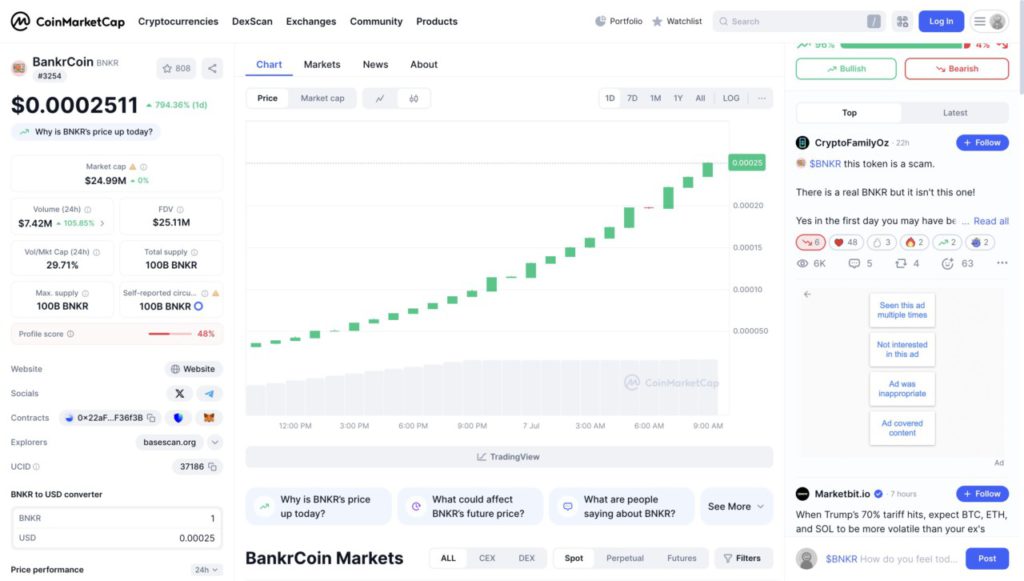This screenshot has height=581, width=1024.
Task: Show Latest community posts
Action: 955,113
